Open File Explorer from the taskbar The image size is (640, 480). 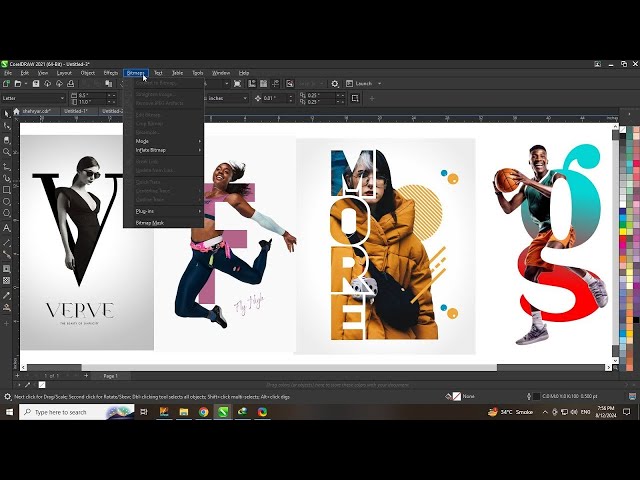(x=184, y=412)
